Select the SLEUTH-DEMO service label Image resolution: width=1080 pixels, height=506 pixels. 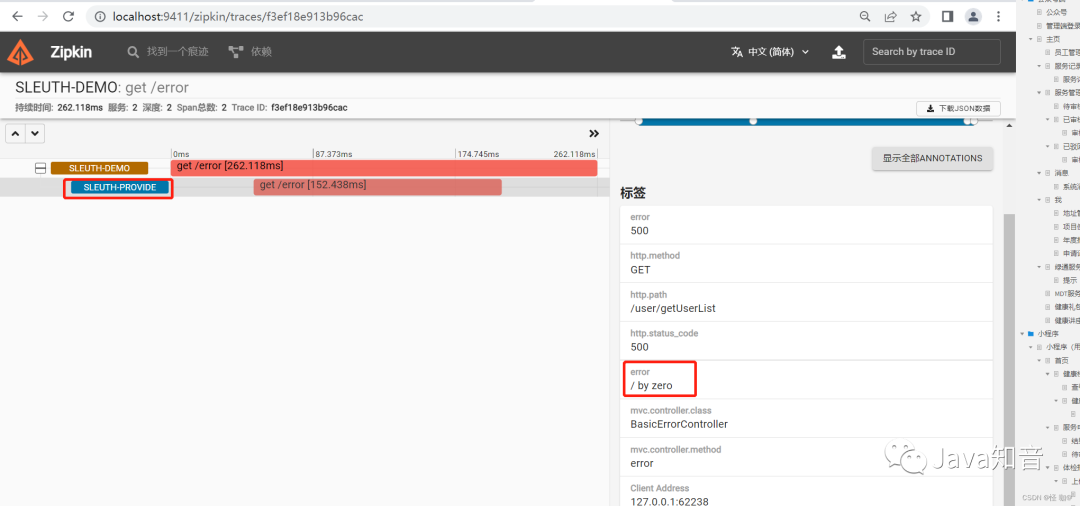99,168
